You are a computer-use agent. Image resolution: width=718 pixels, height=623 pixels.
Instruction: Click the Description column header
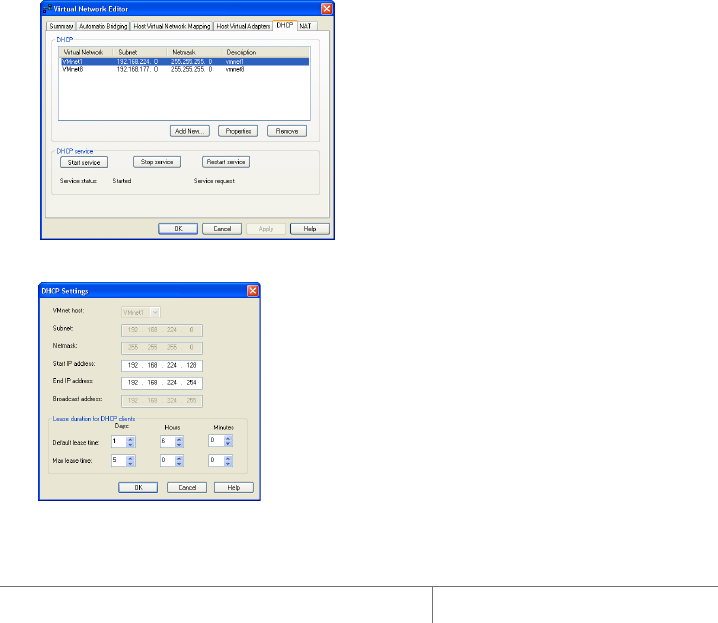[265, 52]
